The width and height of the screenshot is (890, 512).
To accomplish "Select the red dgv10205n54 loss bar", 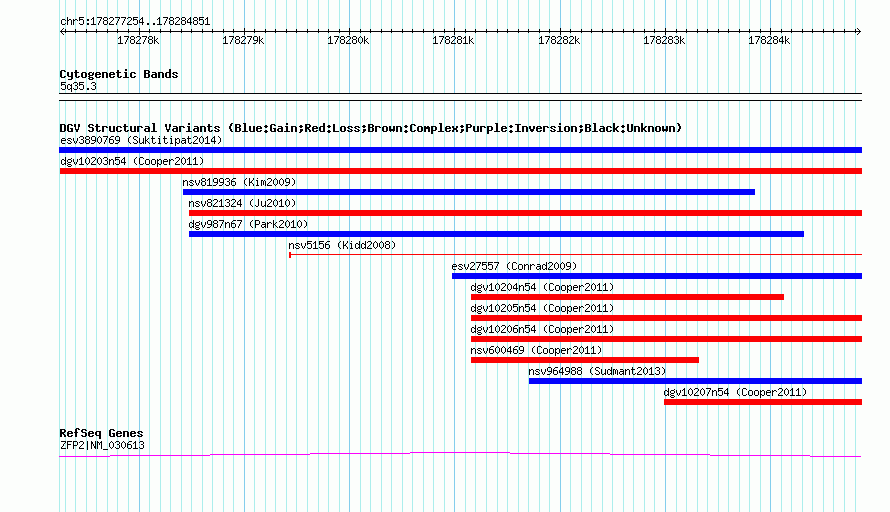I will [666, 318].
